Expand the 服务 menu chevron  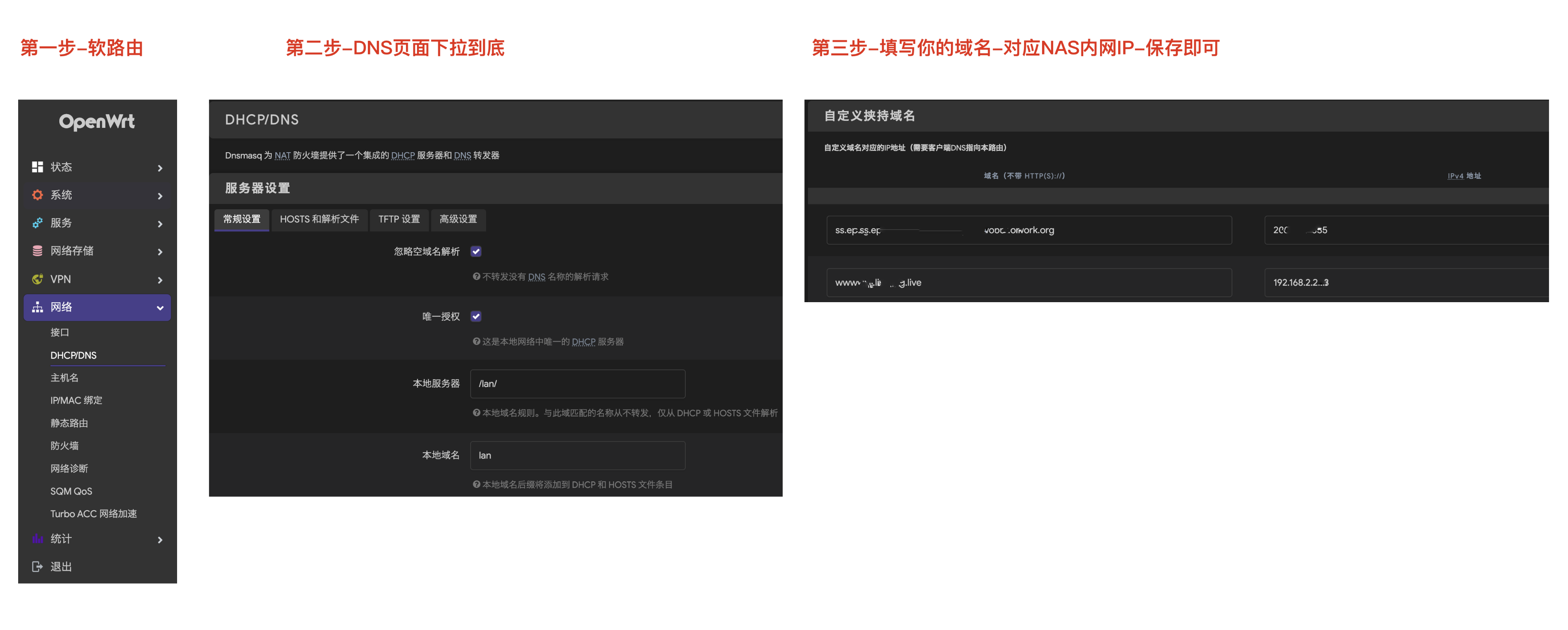pyautogui.click(x=160, y=224)
